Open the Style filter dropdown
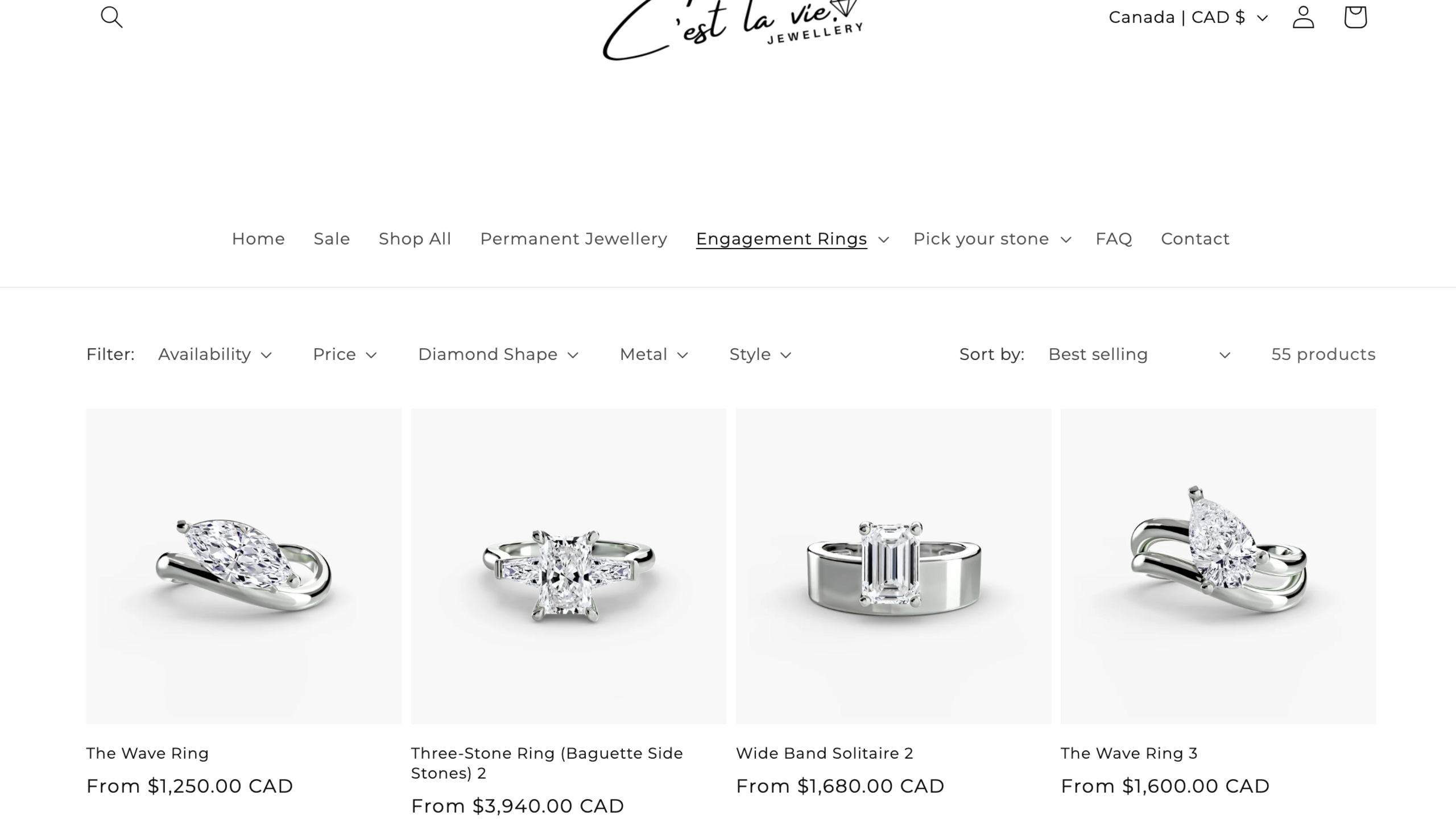 click(760, 355)
